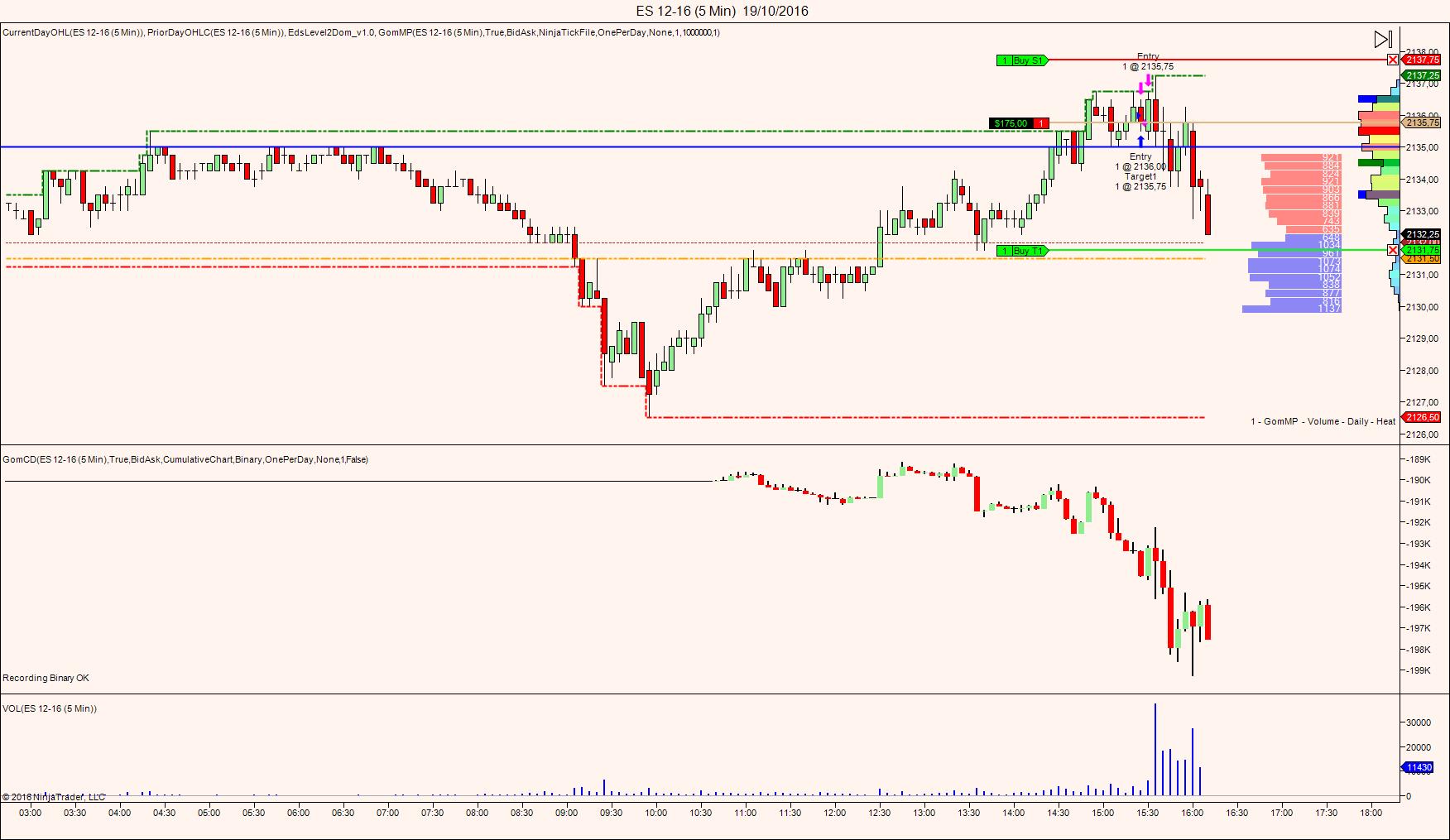Click the $175,00 position profit marker
The width and height of the screenshot is (1450, 840).
tap(1011, 123)
